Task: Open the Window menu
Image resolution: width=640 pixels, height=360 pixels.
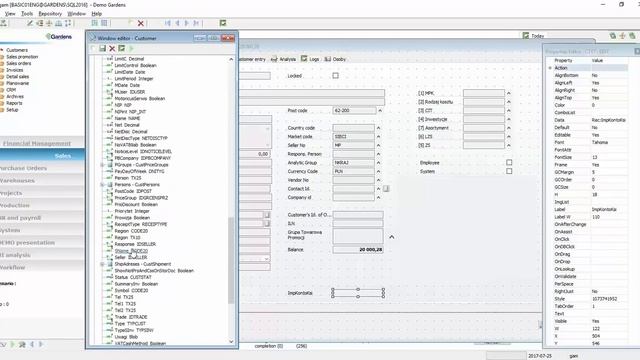Action: point(76,13)
